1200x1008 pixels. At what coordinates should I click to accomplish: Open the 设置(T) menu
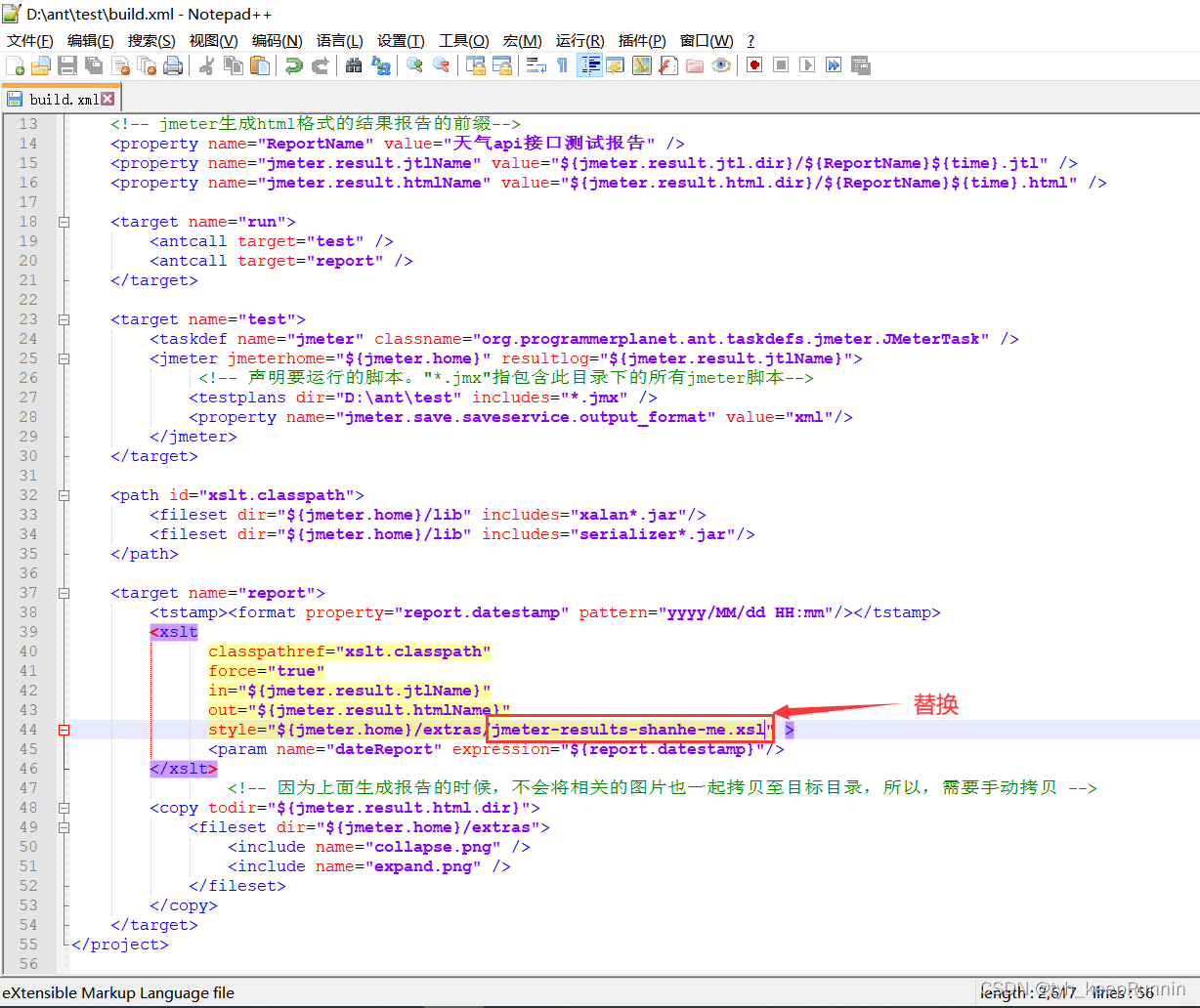401,40
